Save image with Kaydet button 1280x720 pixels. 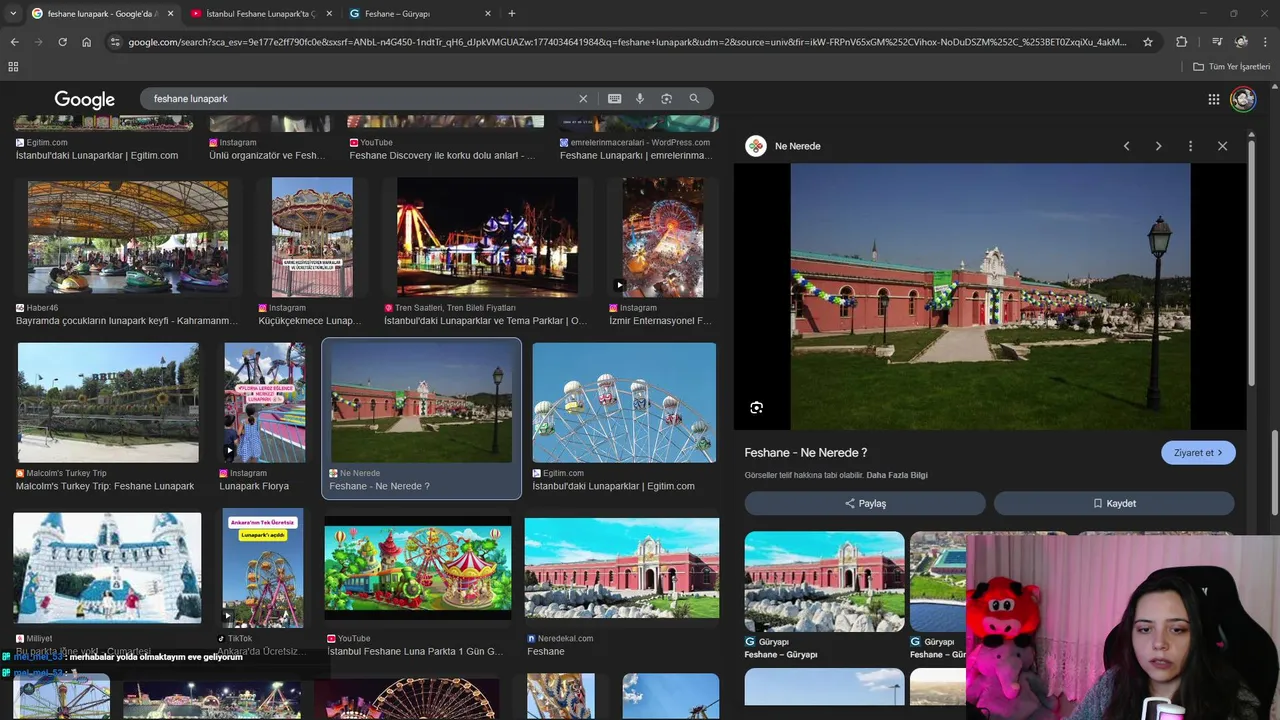point(1114,503)
